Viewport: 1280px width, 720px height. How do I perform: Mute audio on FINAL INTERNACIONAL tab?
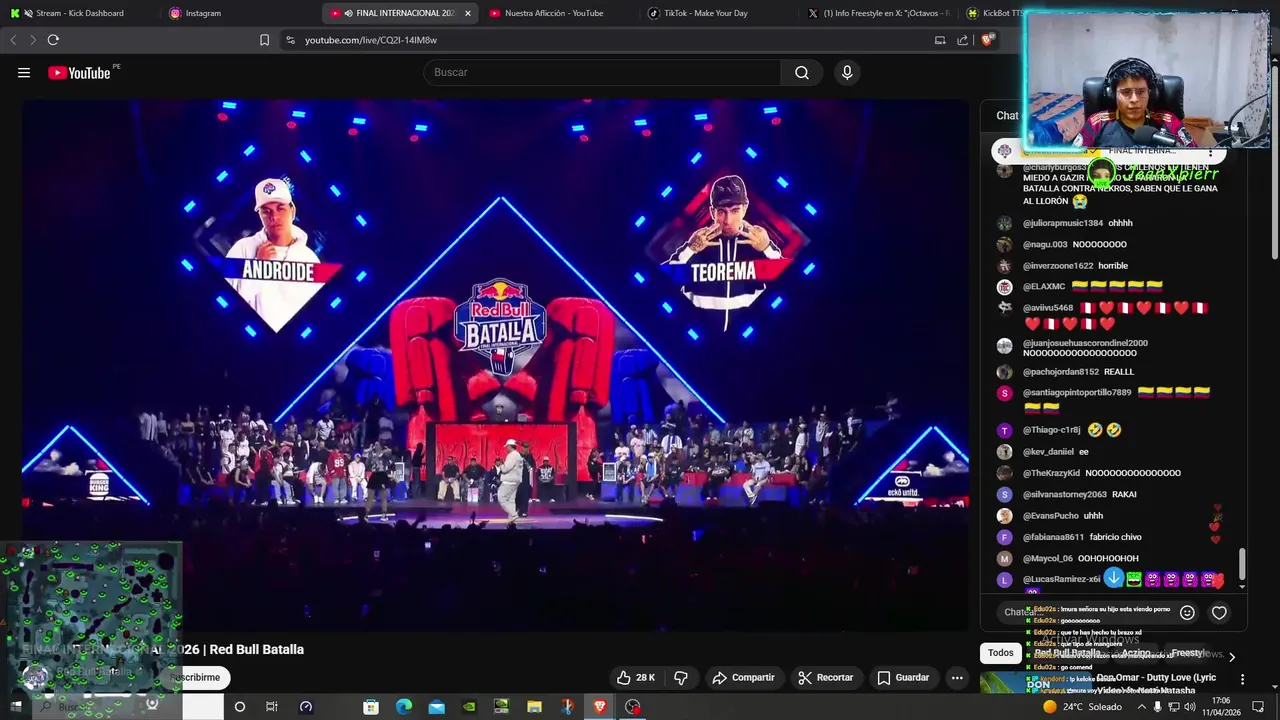348,13
